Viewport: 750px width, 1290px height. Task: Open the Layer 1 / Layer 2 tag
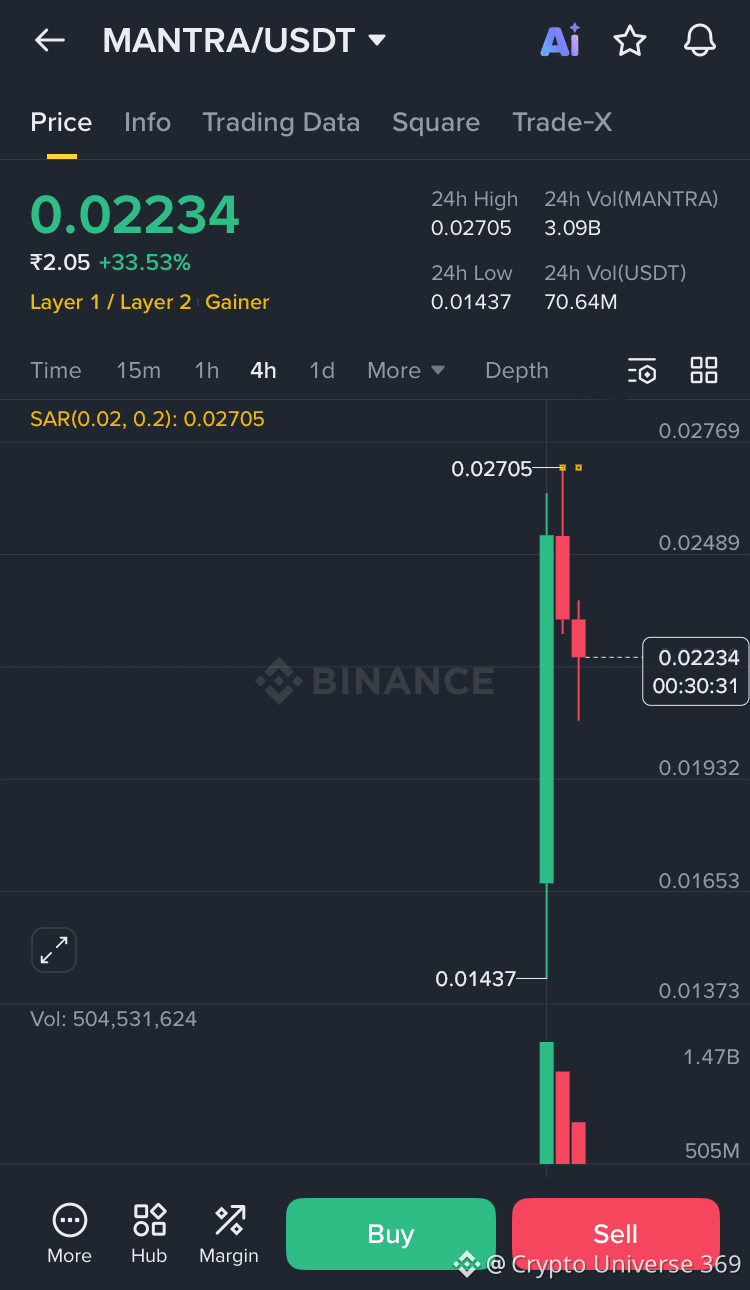pos(110,302)
